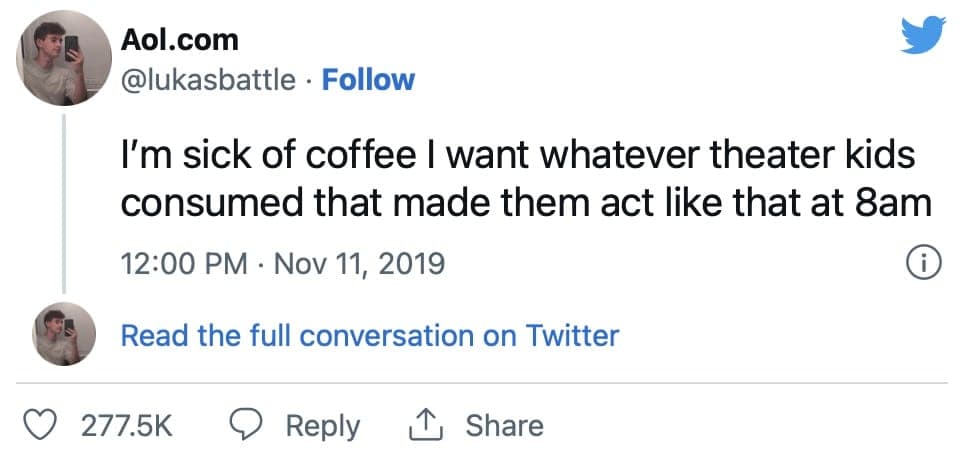Open the small conversation avatar photo
The height and width of the screenshot is (458, 960).
tap(64, 334)
